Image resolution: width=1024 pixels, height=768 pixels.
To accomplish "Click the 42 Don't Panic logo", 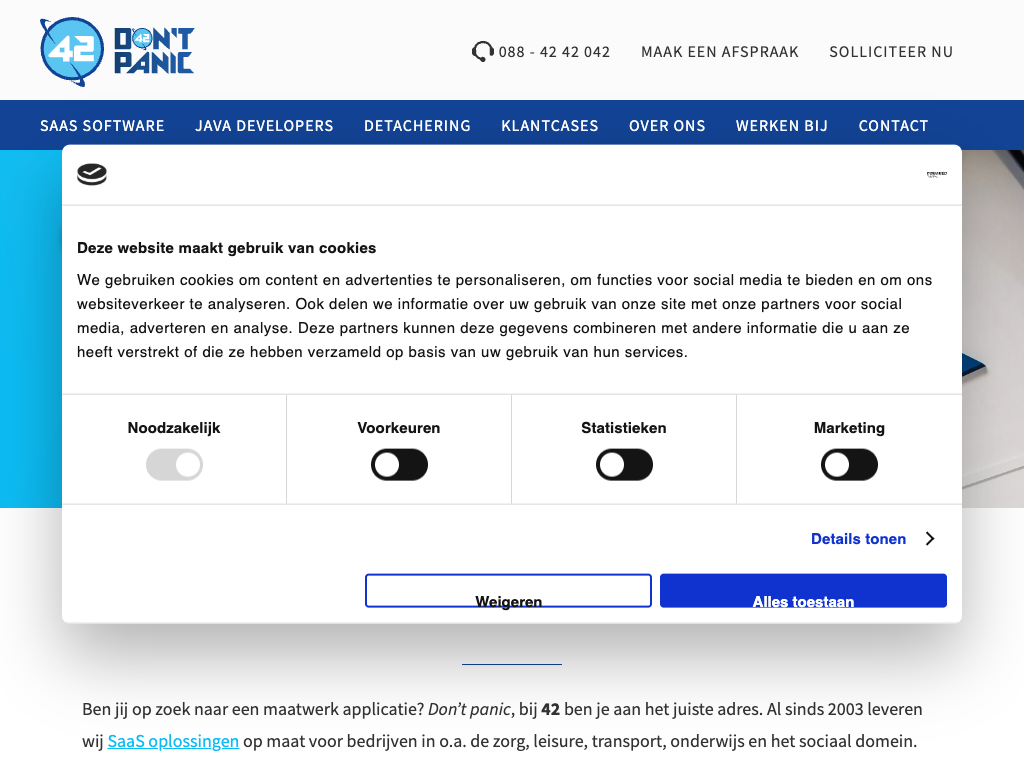I will pos(117,51).
